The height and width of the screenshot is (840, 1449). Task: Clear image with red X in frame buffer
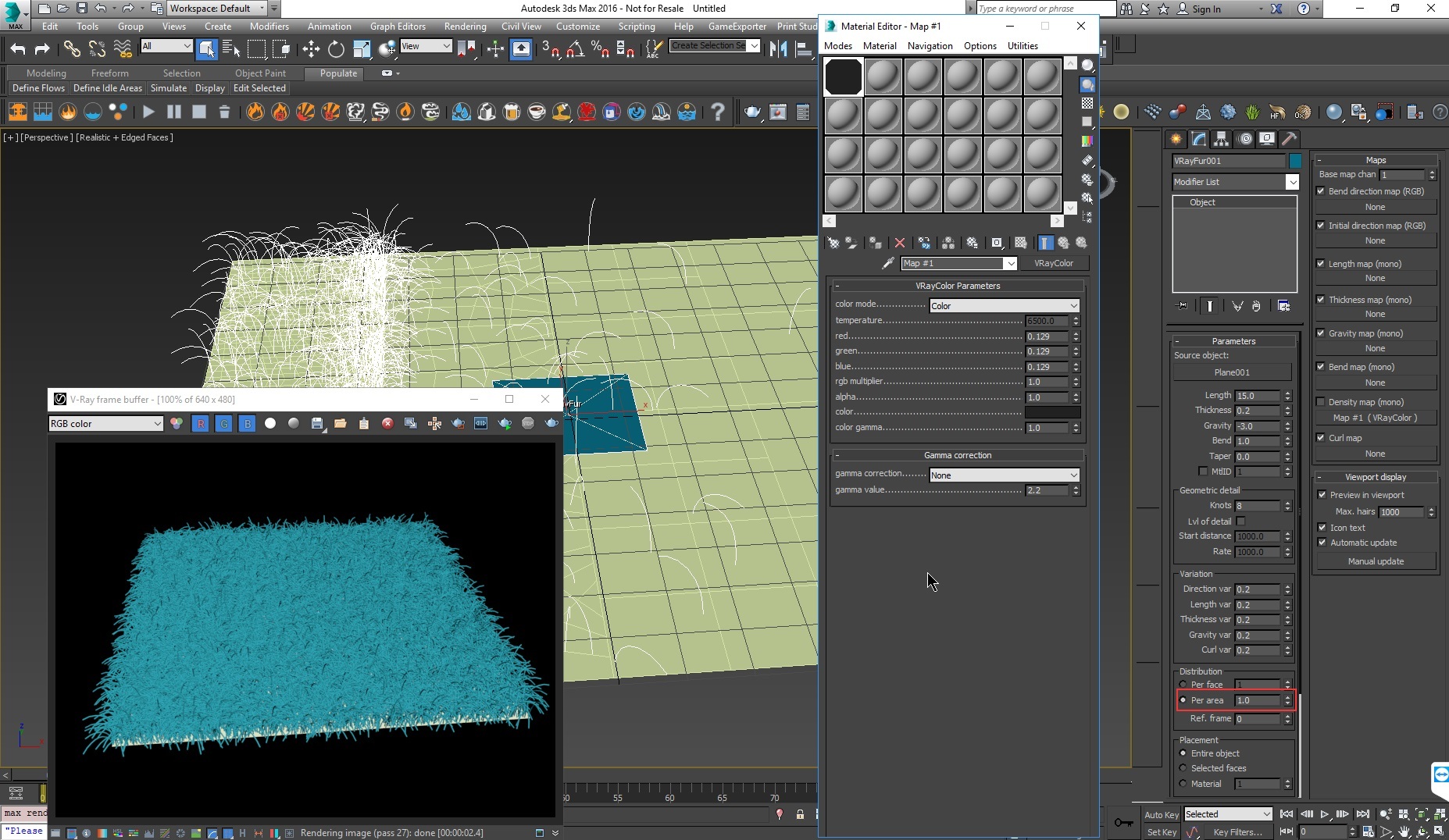click(387, 423)
